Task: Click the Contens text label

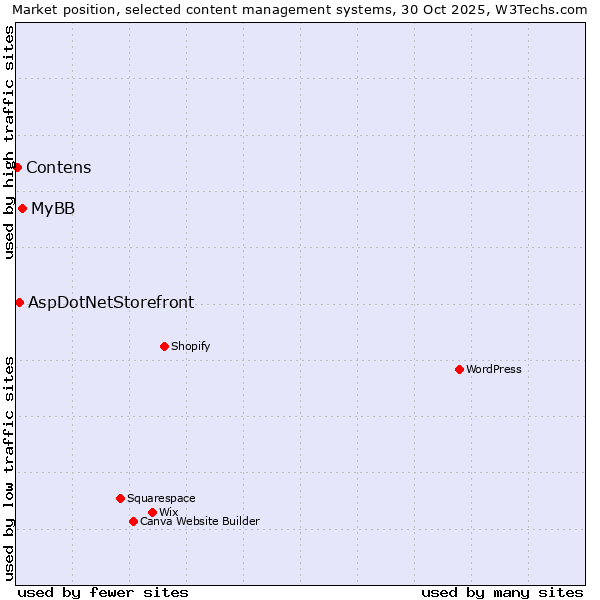Action: (59, 167)
